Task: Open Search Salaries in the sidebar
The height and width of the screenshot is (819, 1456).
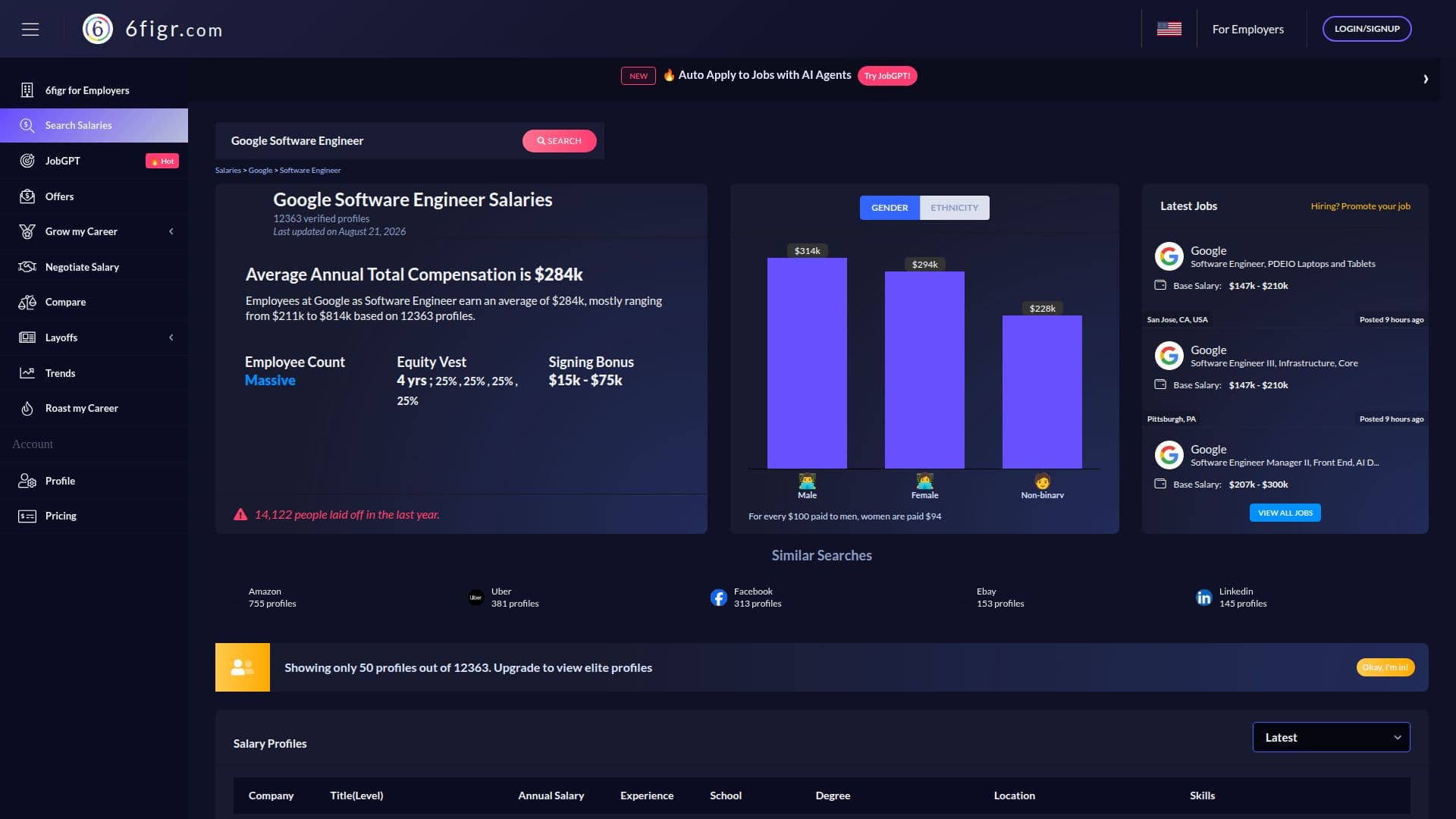Action: [x=94, y=125]
